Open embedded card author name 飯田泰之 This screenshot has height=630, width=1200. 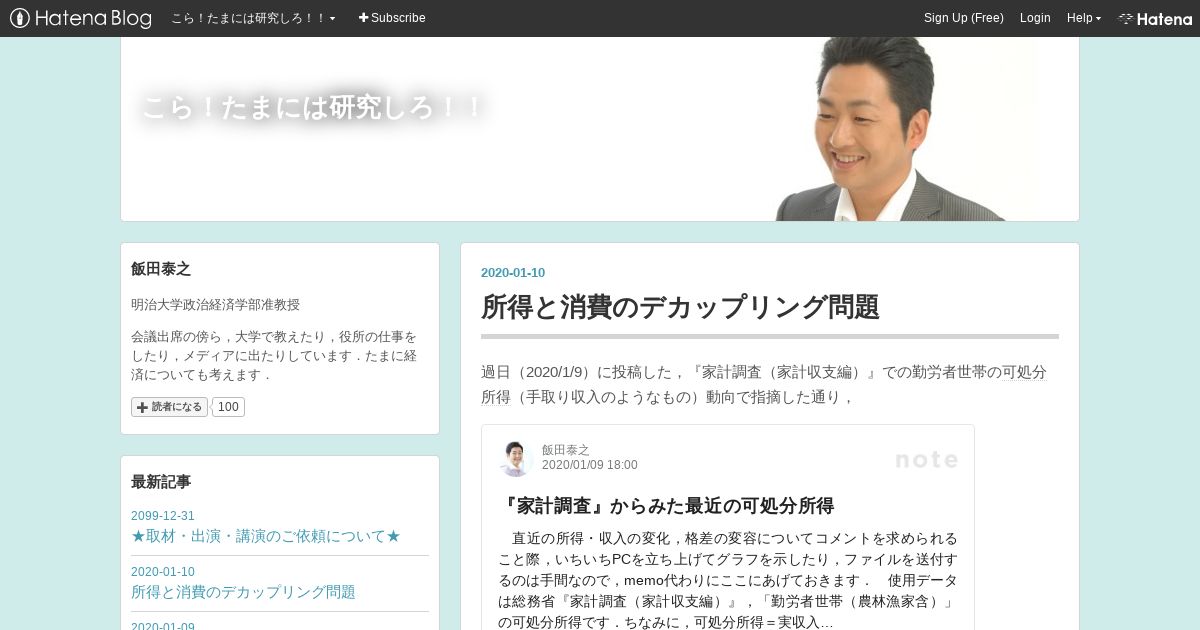(566, 450)
